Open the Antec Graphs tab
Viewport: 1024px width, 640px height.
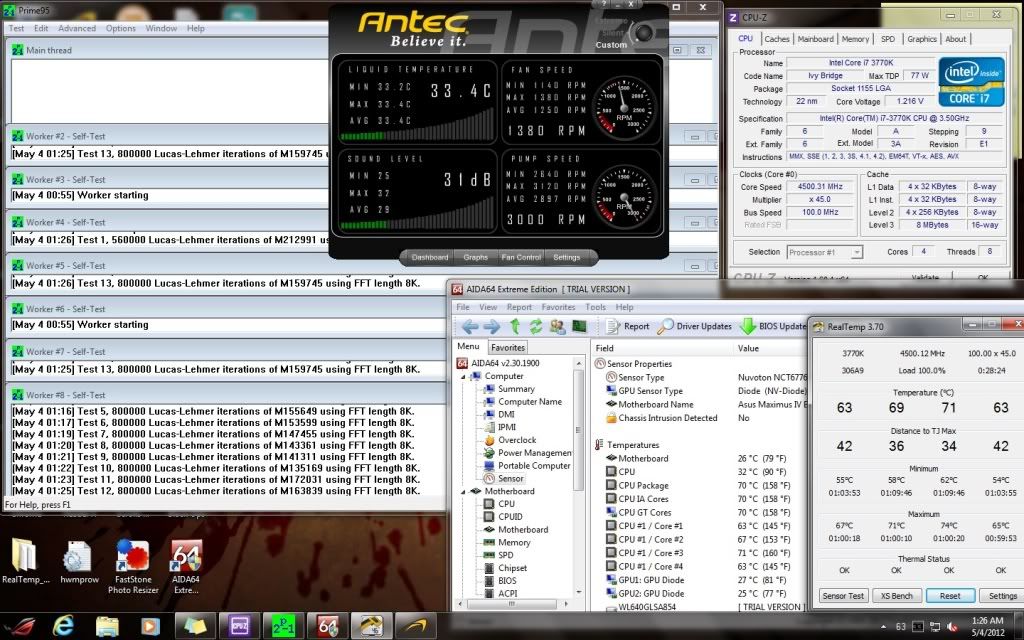click(475, 257)
